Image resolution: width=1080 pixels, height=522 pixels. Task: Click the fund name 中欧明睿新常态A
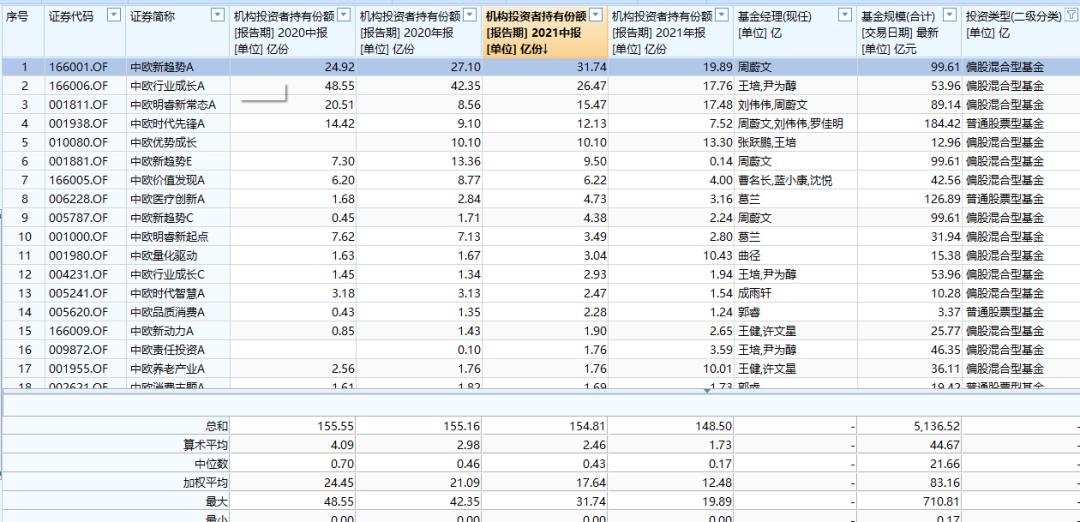coord(173,105)
